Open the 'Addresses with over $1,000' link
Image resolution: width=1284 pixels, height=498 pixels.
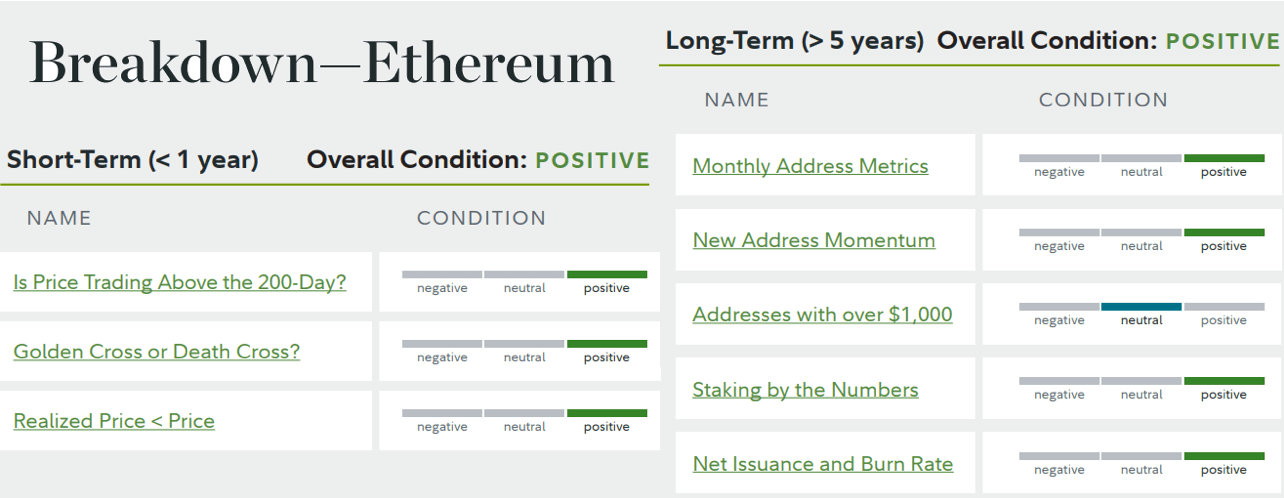[x=822, y=315]
